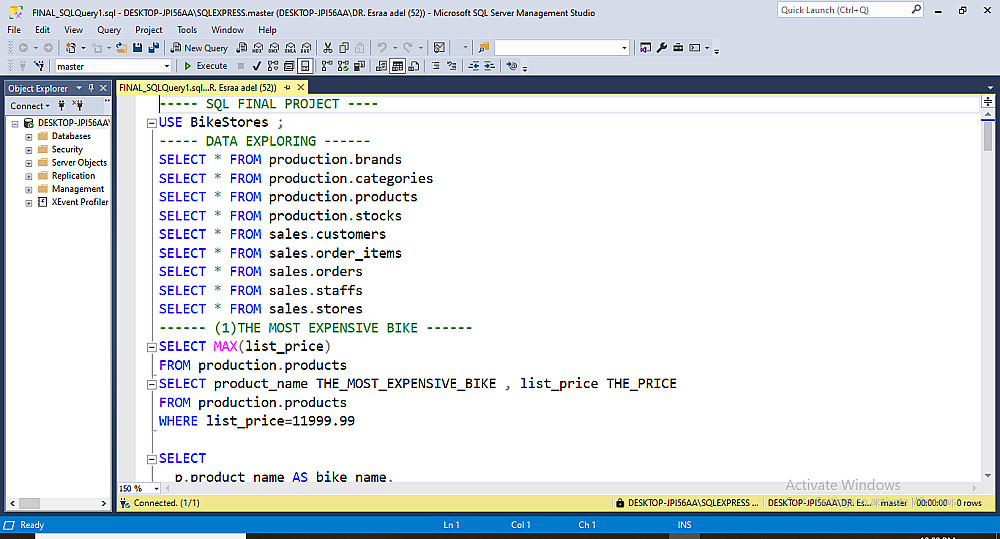Click the Display Estimated Execution Plan icon

click(273, 66)
